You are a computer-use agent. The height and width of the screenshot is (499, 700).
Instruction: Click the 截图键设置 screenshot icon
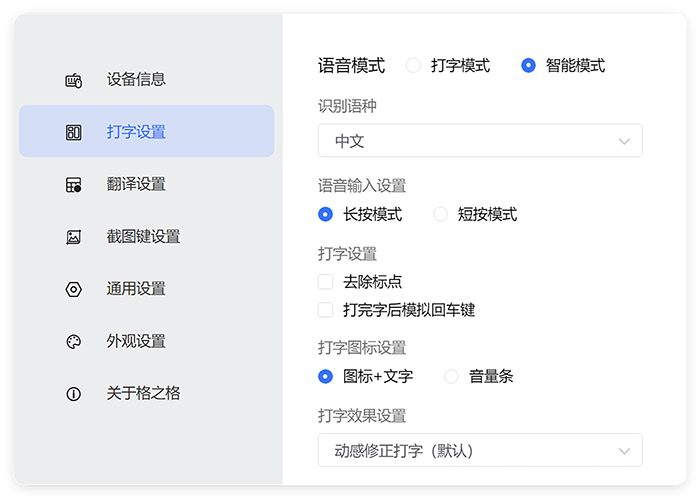coord(73,237)
